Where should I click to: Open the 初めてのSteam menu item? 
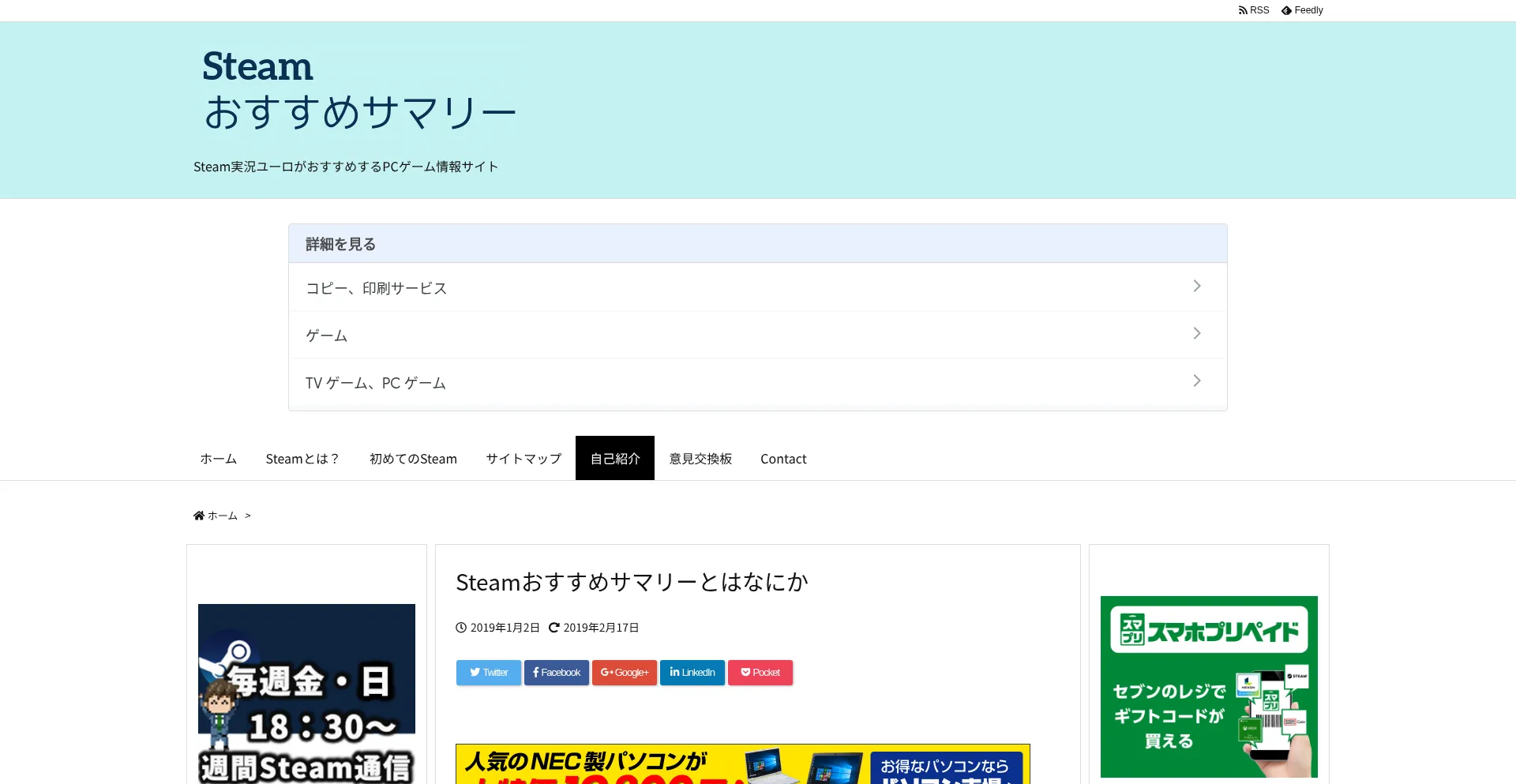tap(413, 459)
